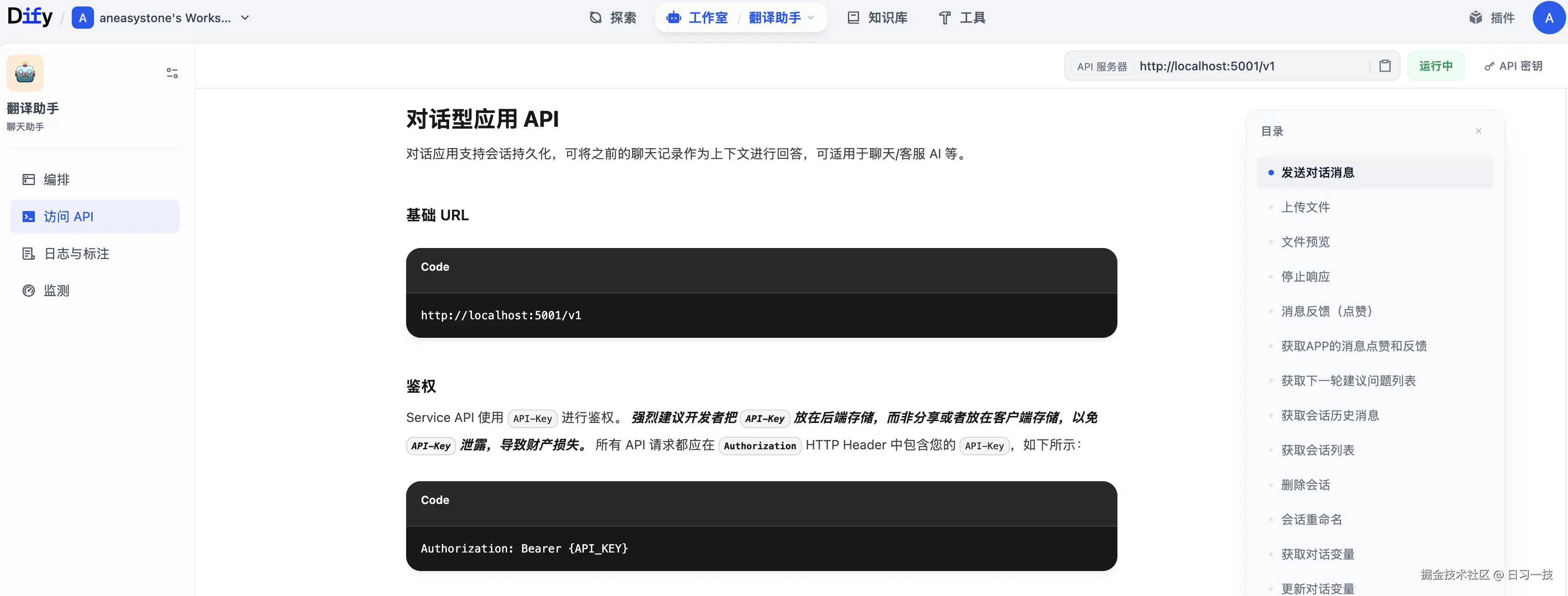1568x596 pixels.
Task: Click the API 密钥 button
Action: (x=1514, y=66)
